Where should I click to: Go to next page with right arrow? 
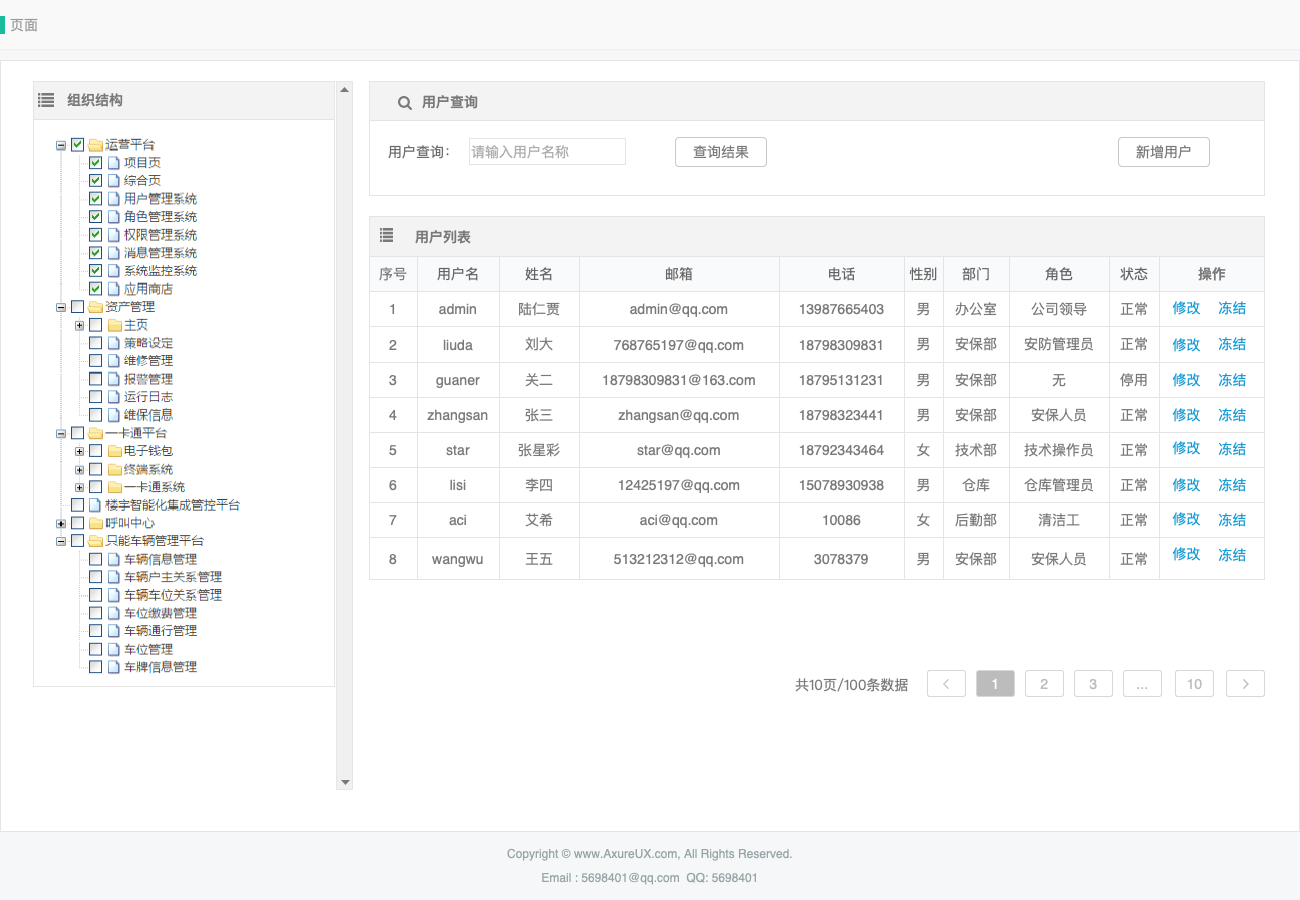1245,684
